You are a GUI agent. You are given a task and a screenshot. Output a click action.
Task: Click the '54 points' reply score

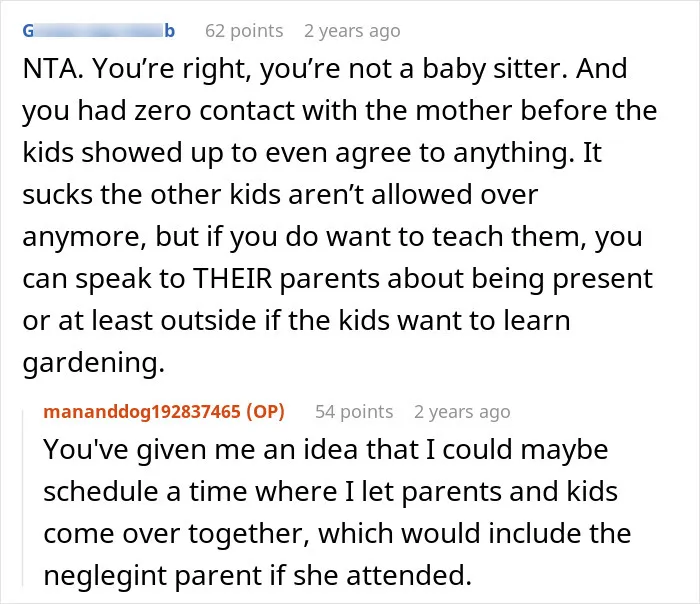(x=354, y=412)
